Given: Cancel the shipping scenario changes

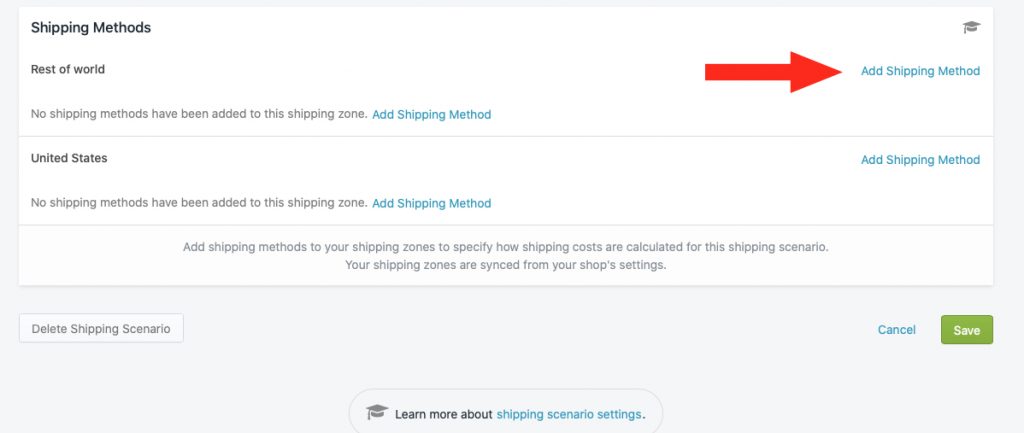Looking at the screenshot, I should 897,330.
